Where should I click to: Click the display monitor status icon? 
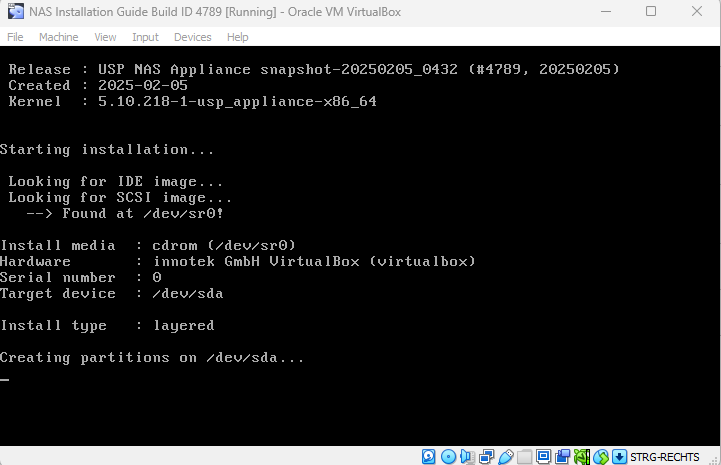(x=543, y=457)
